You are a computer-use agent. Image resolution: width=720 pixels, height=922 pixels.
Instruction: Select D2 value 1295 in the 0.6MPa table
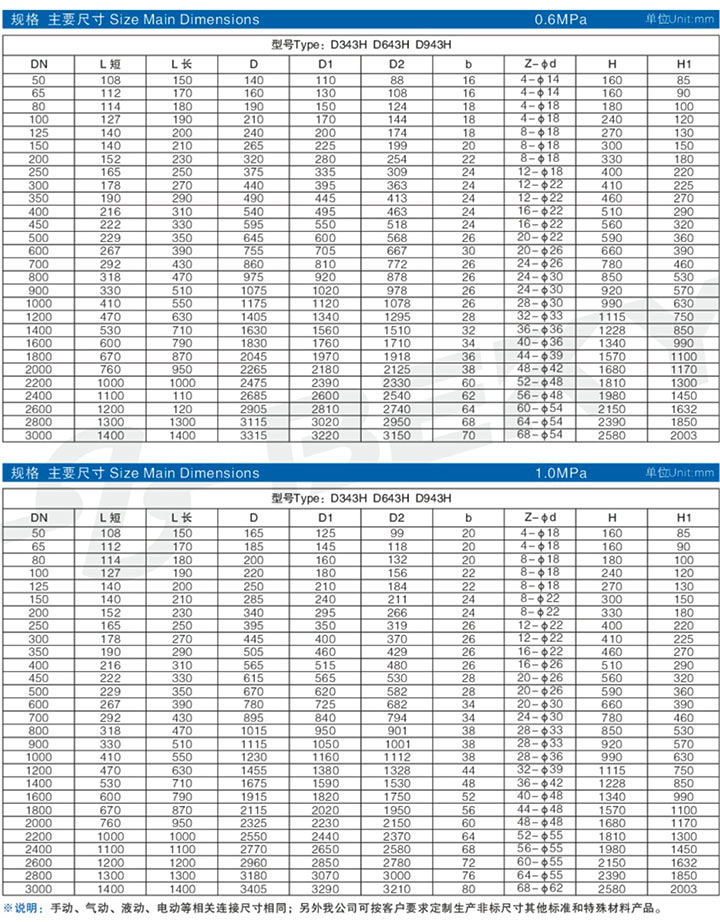(x=396, y=318)
